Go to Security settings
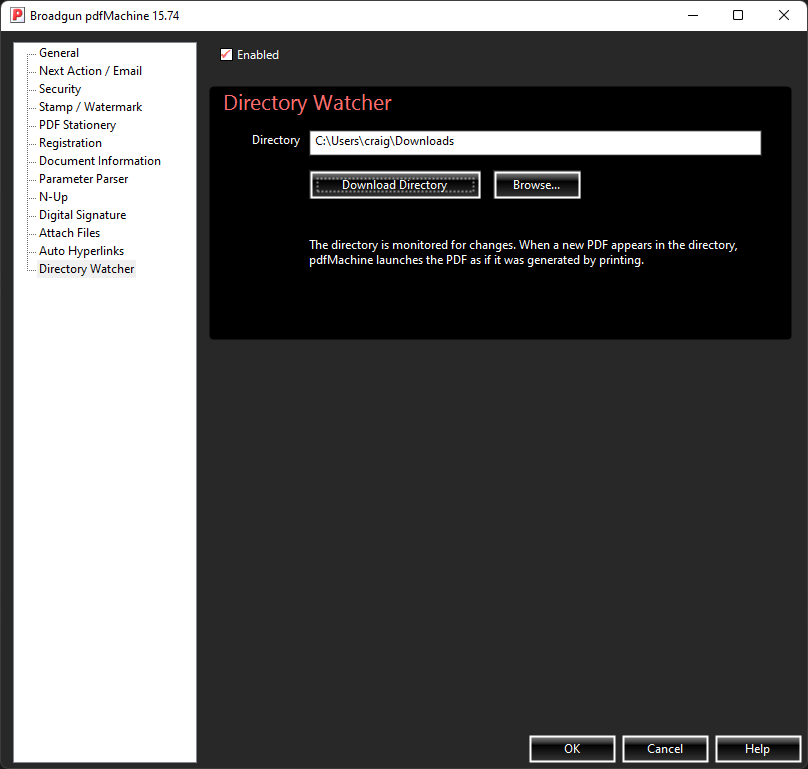The height and width of the screenshot is (769, 808). click(60, 89)
